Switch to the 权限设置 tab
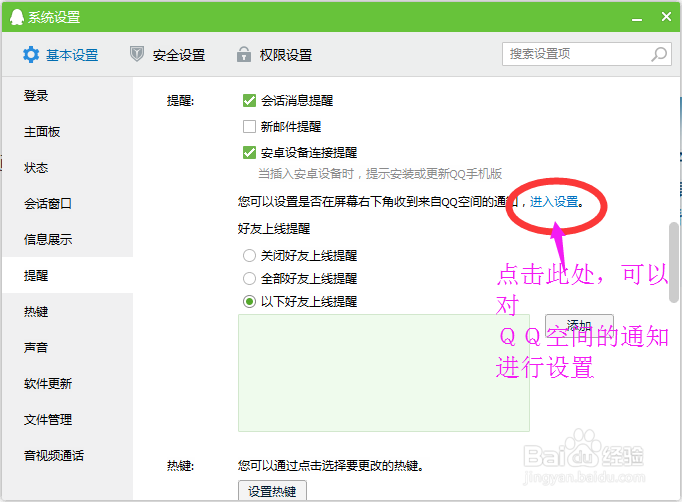Image resolution: width=682 pixels, height=502 pixels. tap(274, 55)
